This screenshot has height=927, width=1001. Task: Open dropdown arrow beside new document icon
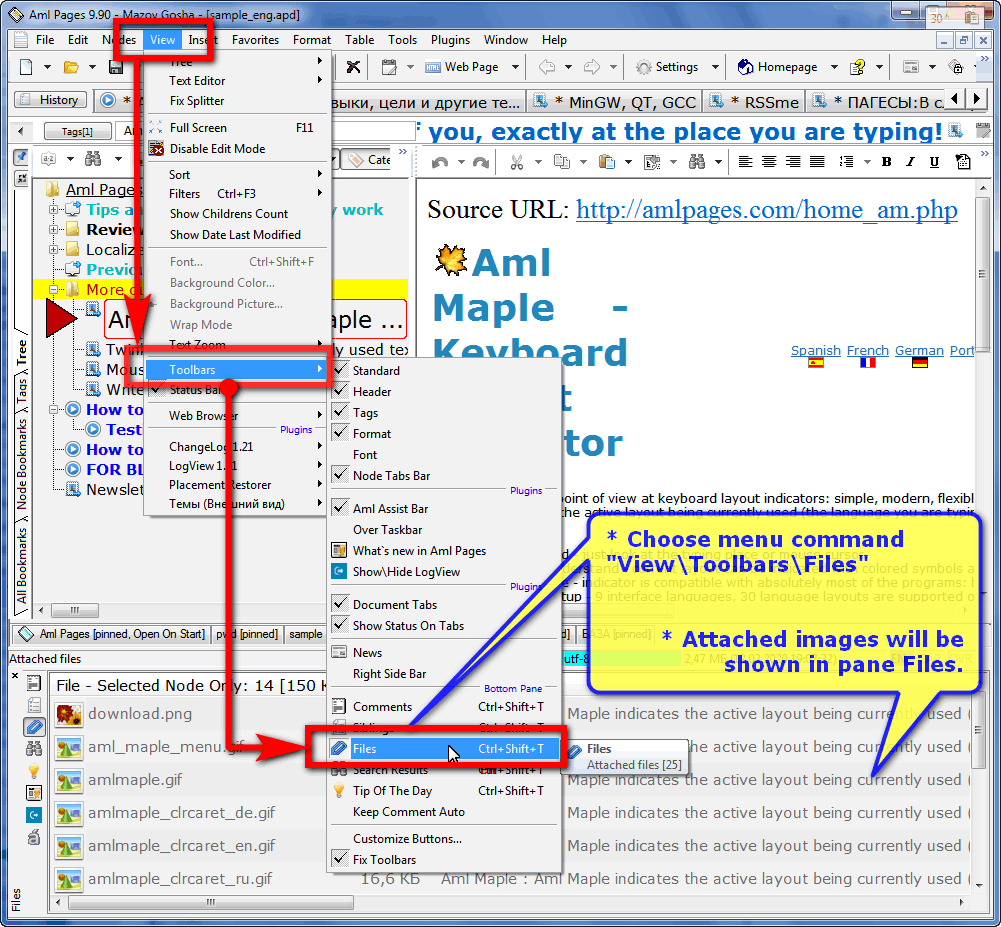coord(47,67)
